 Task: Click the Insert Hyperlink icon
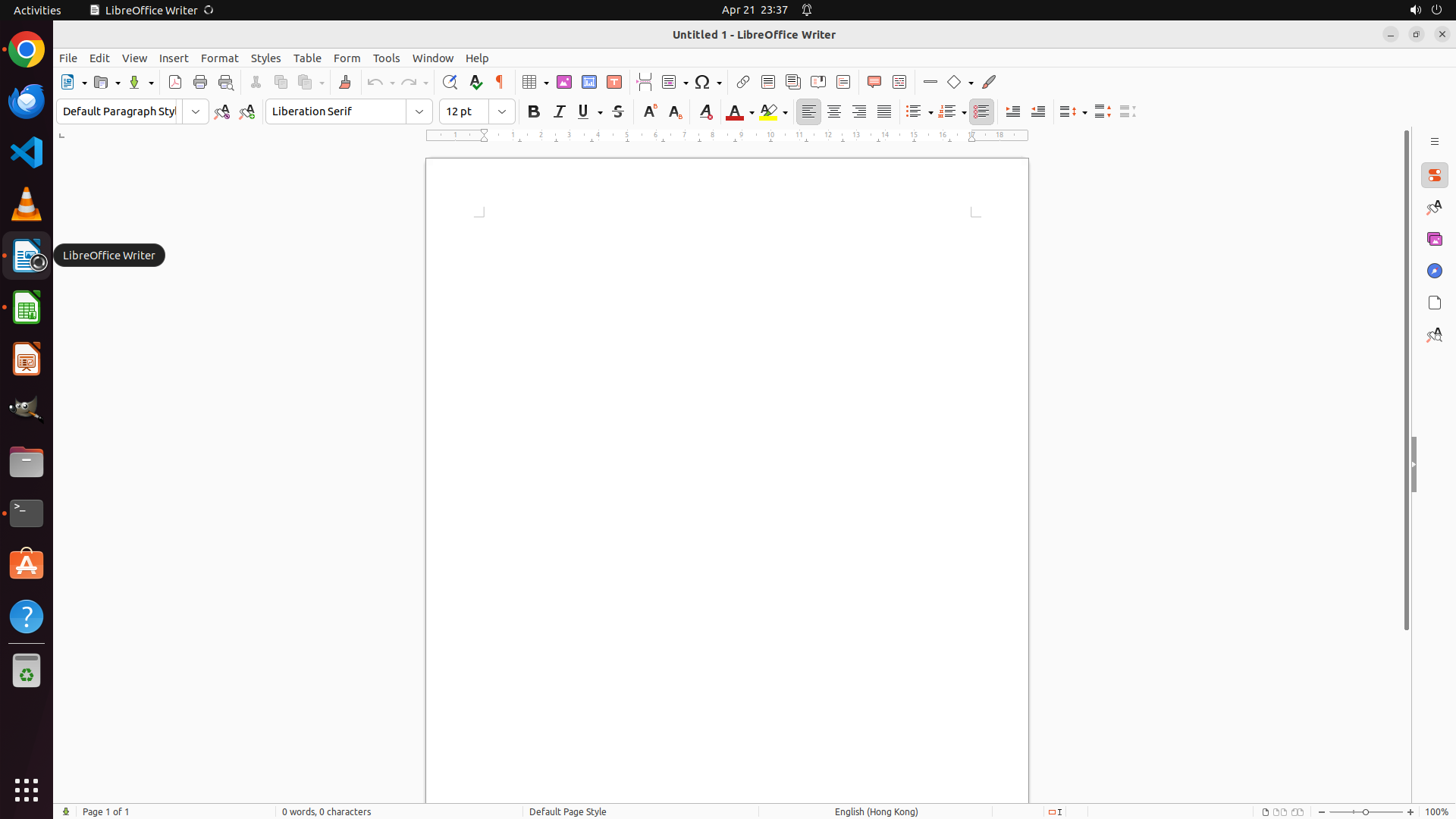click(x=743, y=82)
